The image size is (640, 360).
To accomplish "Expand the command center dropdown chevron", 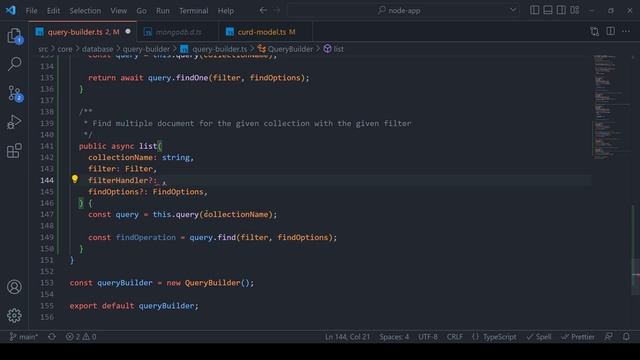I will coord(513,10).
